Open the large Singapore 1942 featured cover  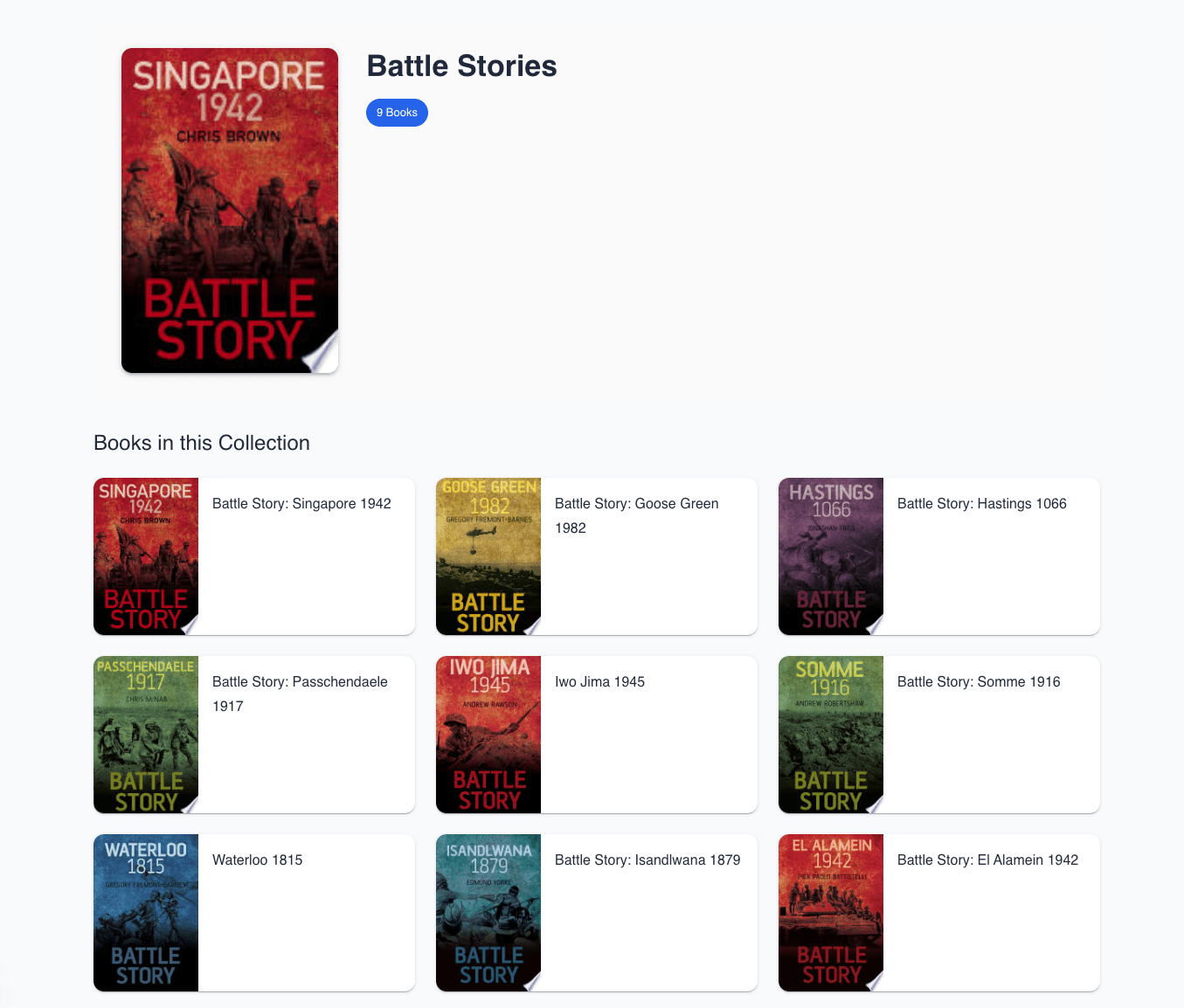230,211
